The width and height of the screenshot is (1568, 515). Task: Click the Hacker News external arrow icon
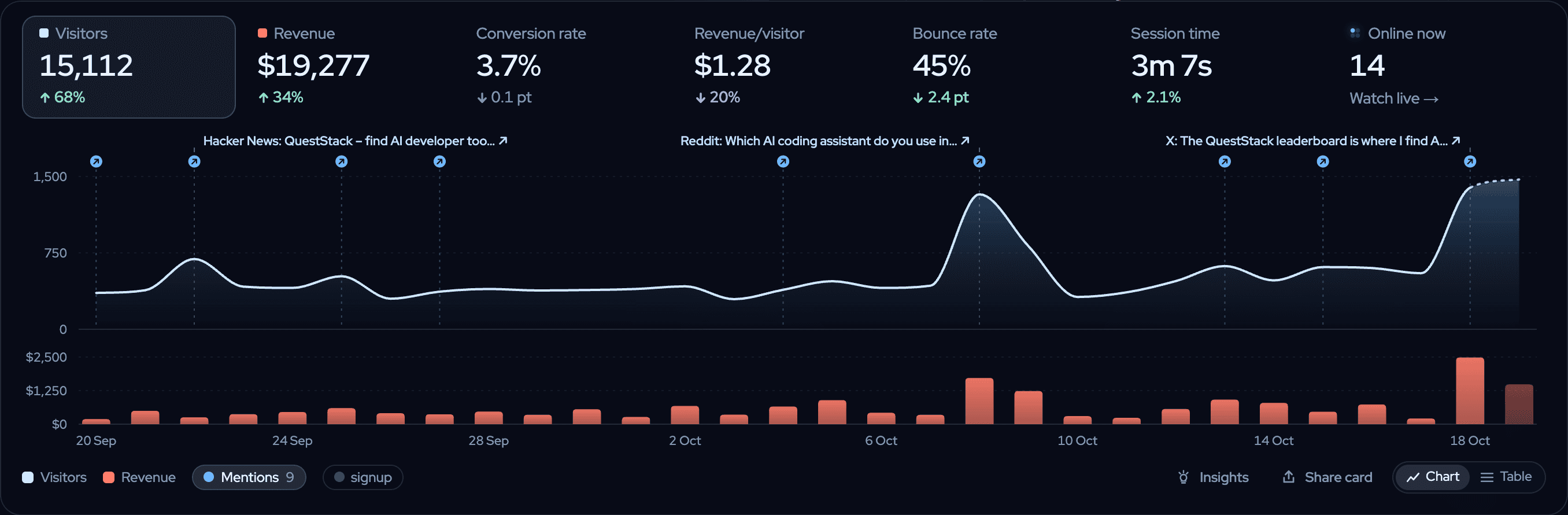[x=503, y=141]
